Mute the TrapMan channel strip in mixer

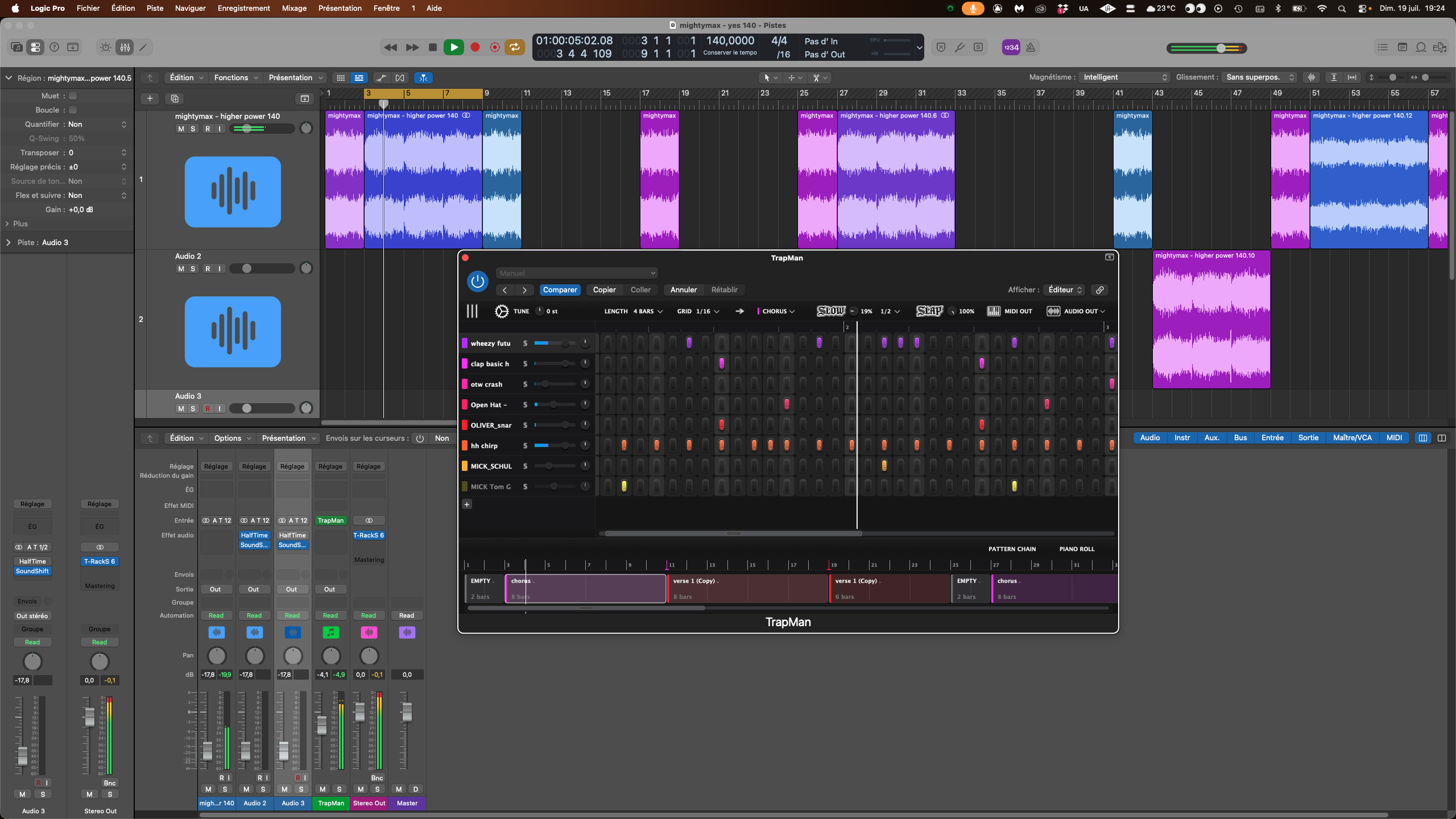click(x=322, y=789)
